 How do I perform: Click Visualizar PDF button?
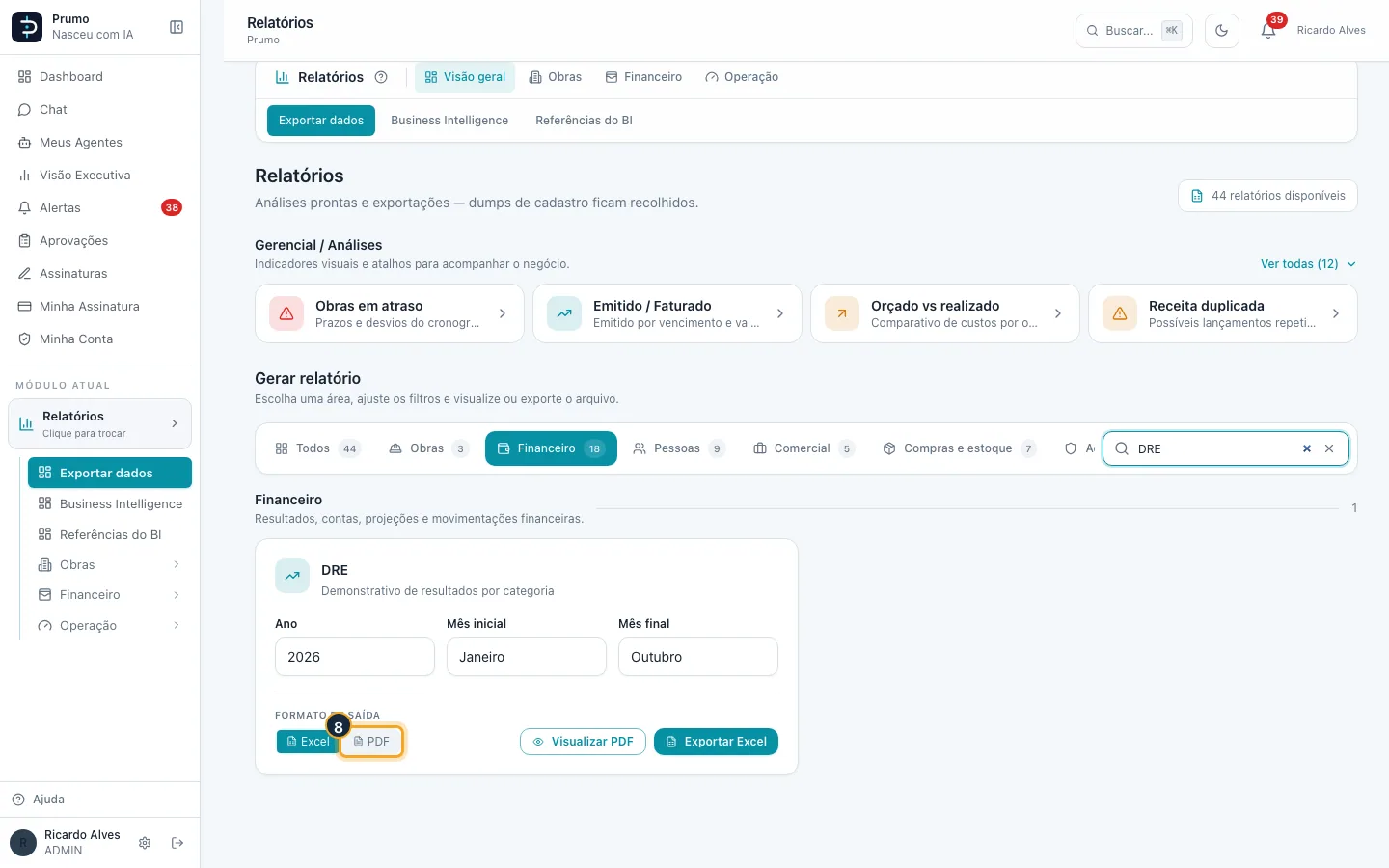pos(583,742)
